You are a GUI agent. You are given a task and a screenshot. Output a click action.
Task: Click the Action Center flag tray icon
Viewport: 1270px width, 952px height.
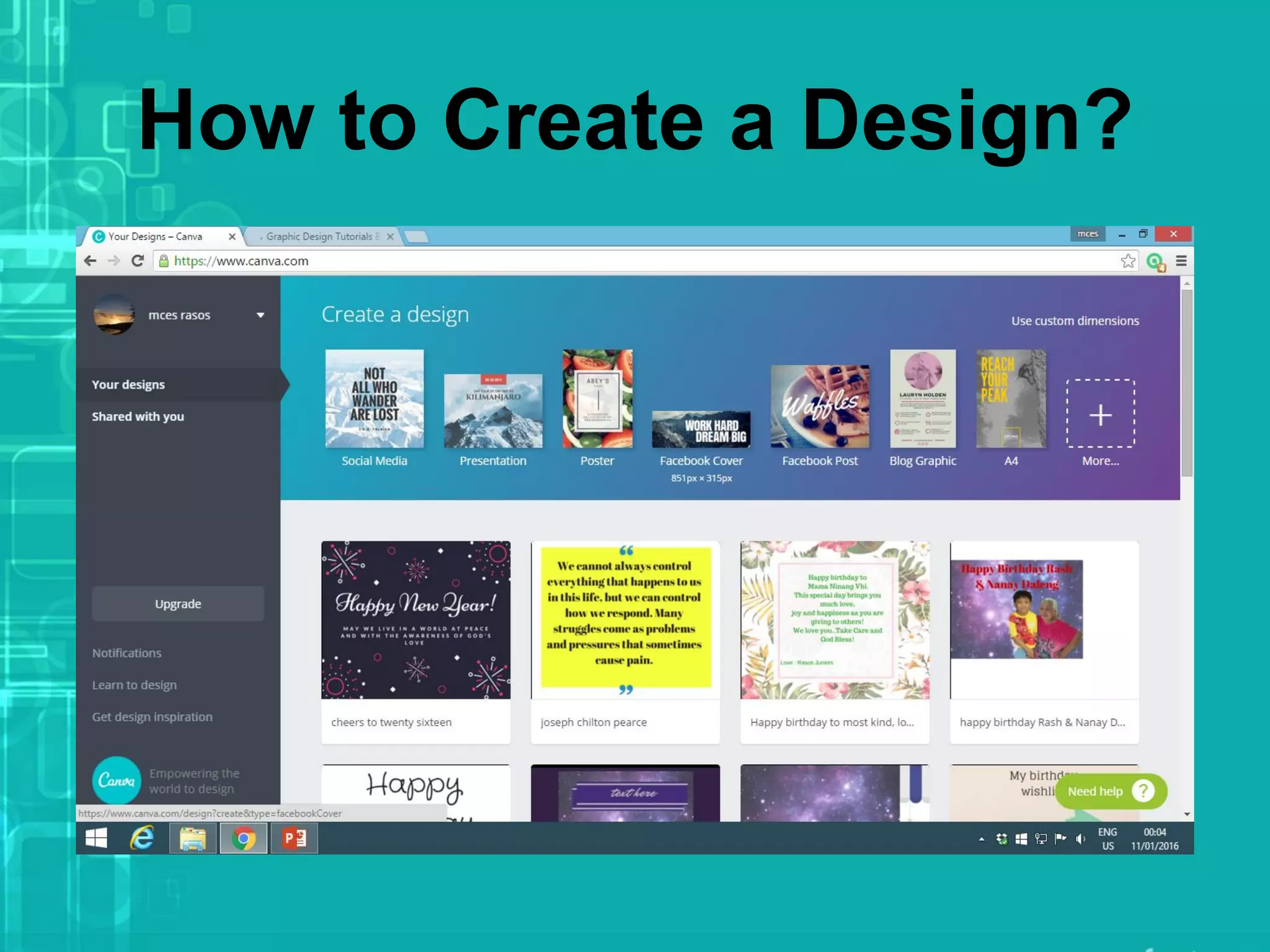point(1061,839)
